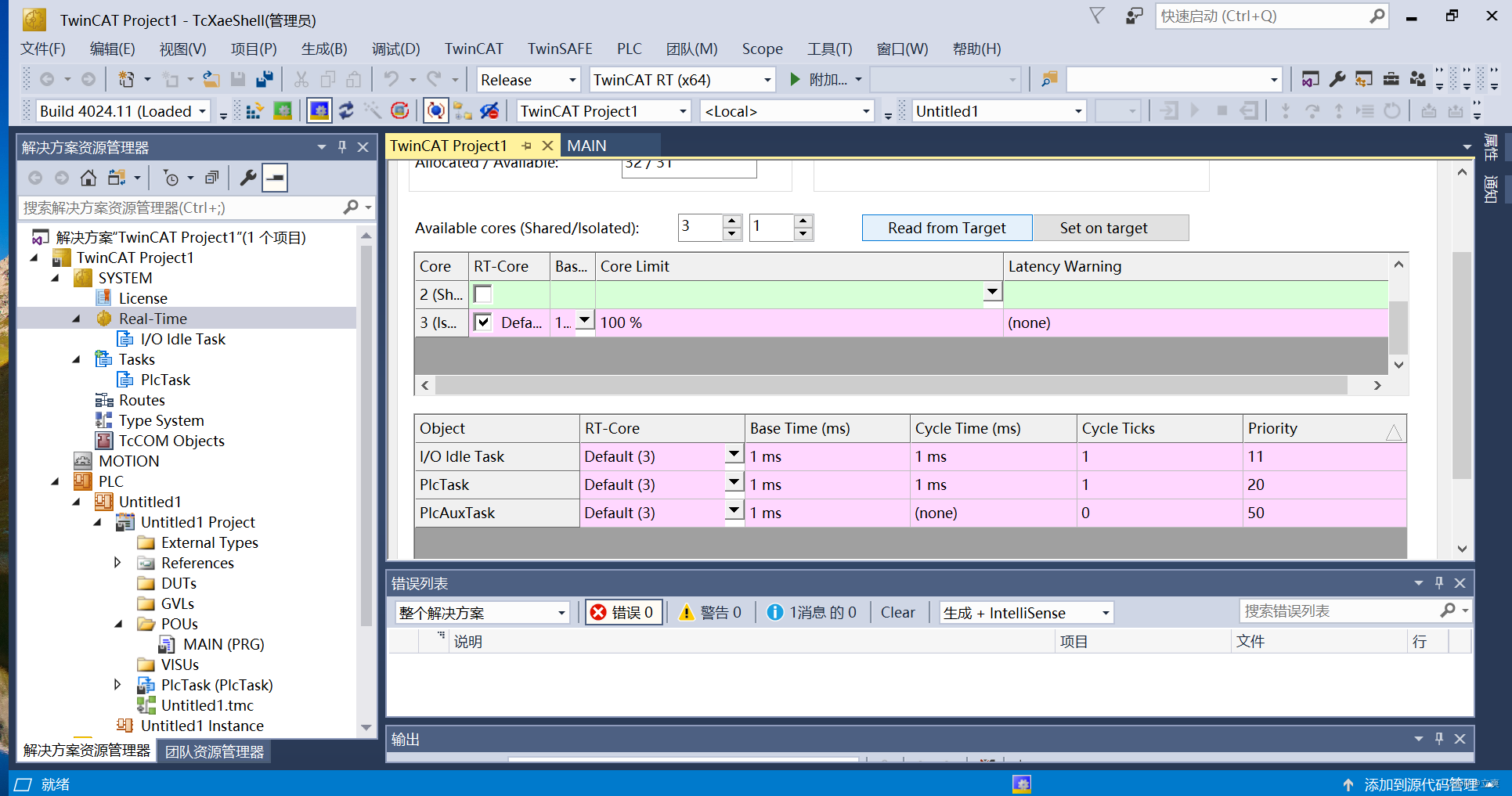Screen dimensions: 1512x796
Task: Click the Clear Hidden Disabled icon
Action: click(489, 111)
